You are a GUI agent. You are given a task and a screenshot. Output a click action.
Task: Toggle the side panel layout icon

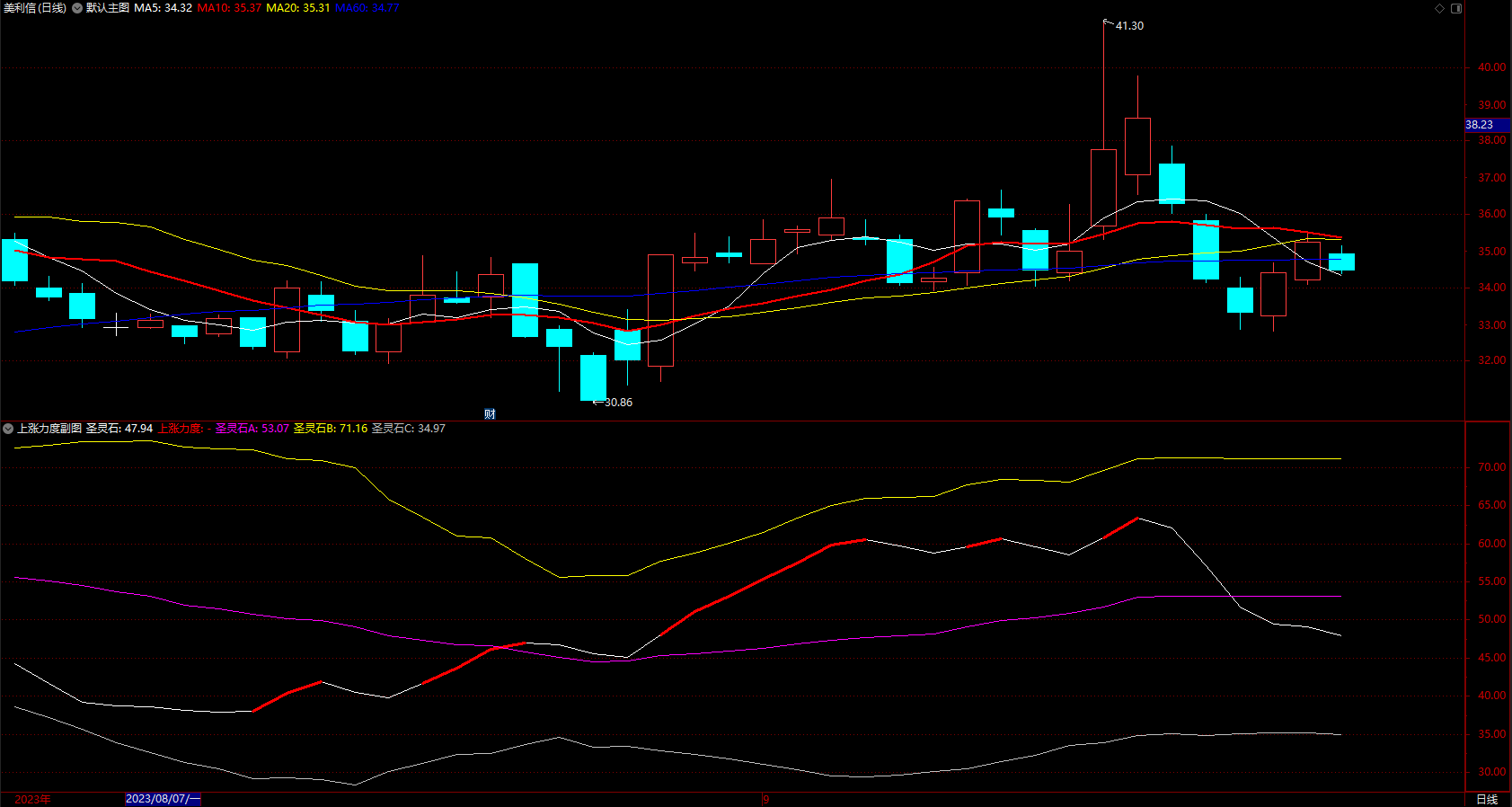click(1456, 8)
